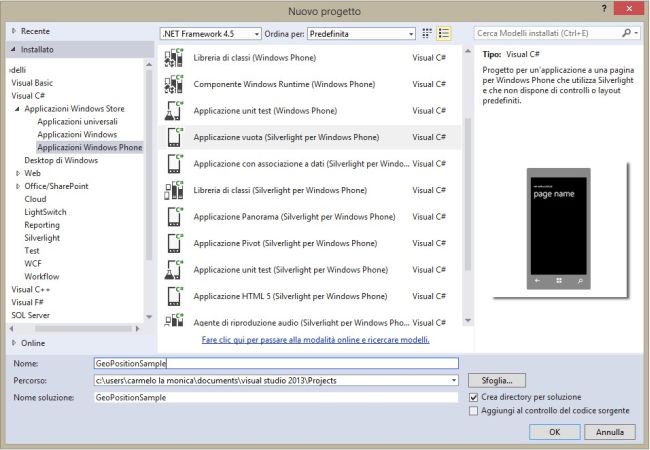Enable Aggiungi al controllo del codice sorgente
Screen dimensions: 650x450
(473, 411)
